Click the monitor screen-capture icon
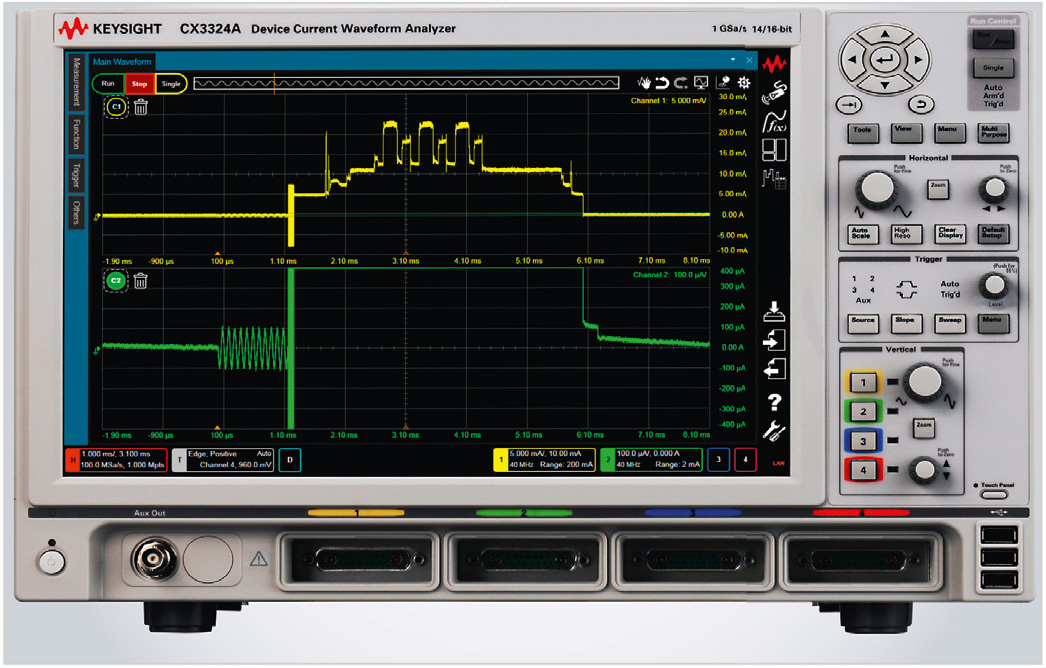The height and width of the screenshot is (668, 1046). coord(700,83)
